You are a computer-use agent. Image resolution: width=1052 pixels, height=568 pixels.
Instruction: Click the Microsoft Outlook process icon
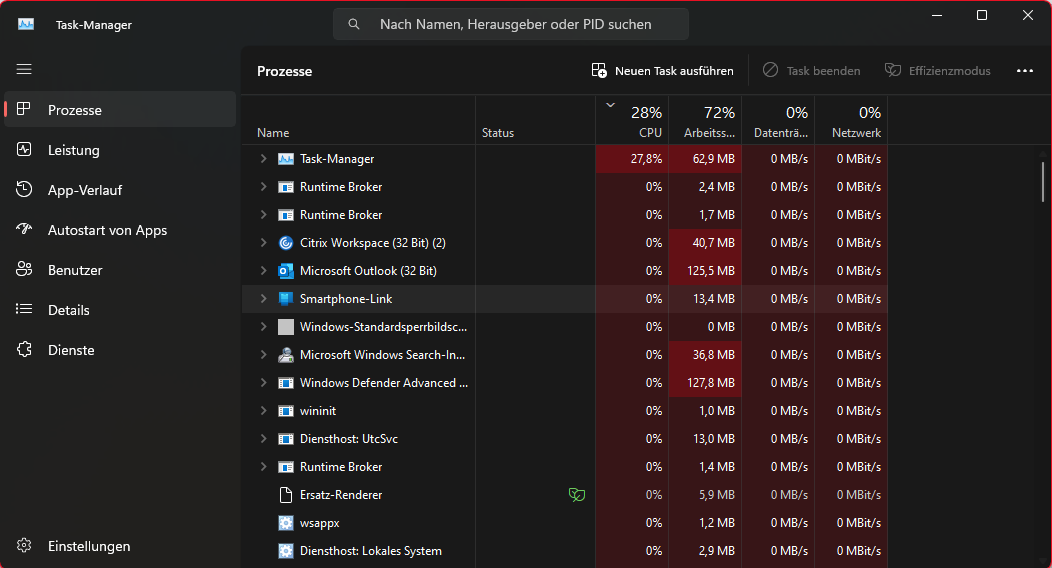[x=286, y=271]
